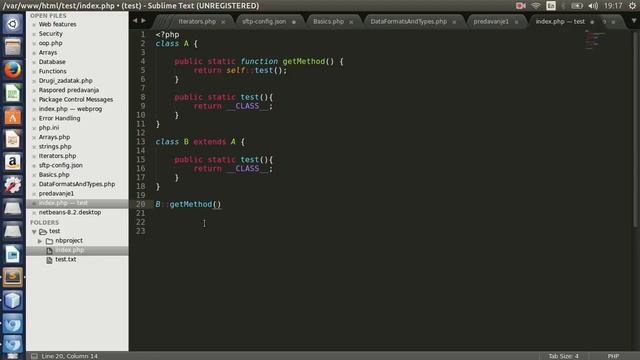Screen dimensions: 640x360
Task: Select netbeans-8.2.desktop in Open Files
Action: 70,212
